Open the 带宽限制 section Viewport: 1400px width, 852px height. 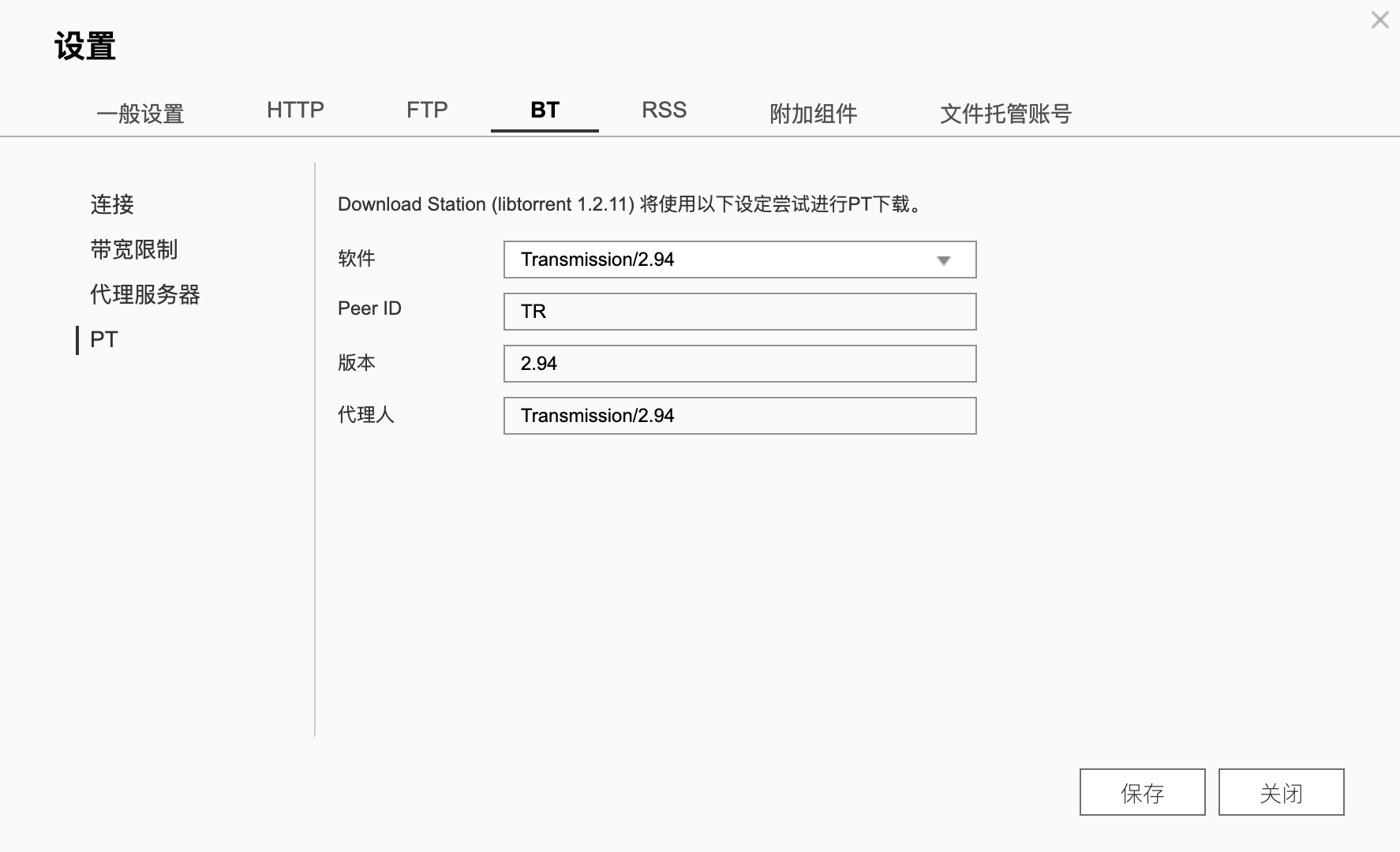tap(133, 249)
